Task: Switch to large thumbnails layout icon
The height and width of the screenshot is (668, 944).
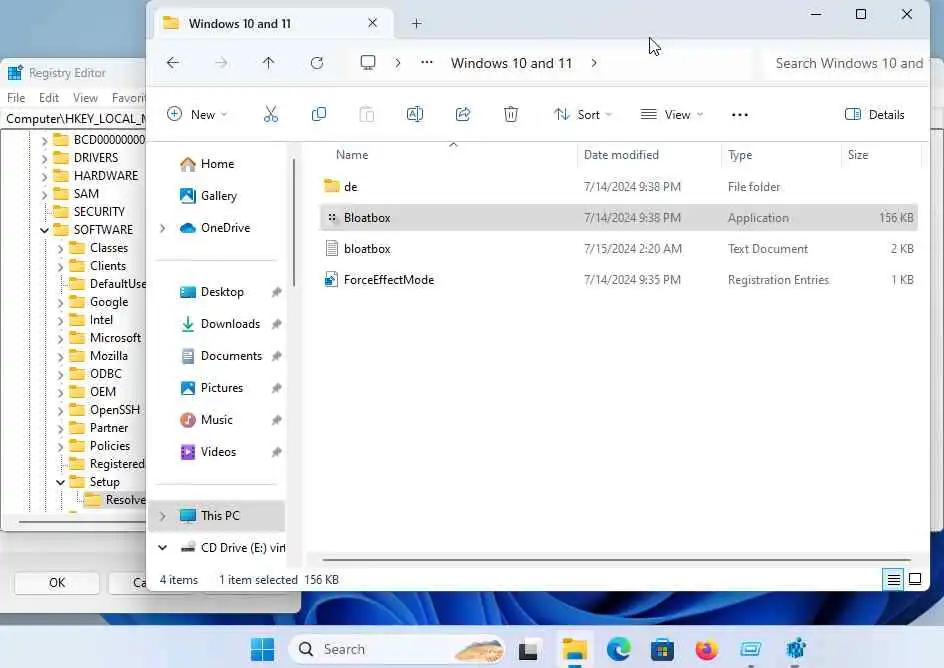Action: [915, 580]
